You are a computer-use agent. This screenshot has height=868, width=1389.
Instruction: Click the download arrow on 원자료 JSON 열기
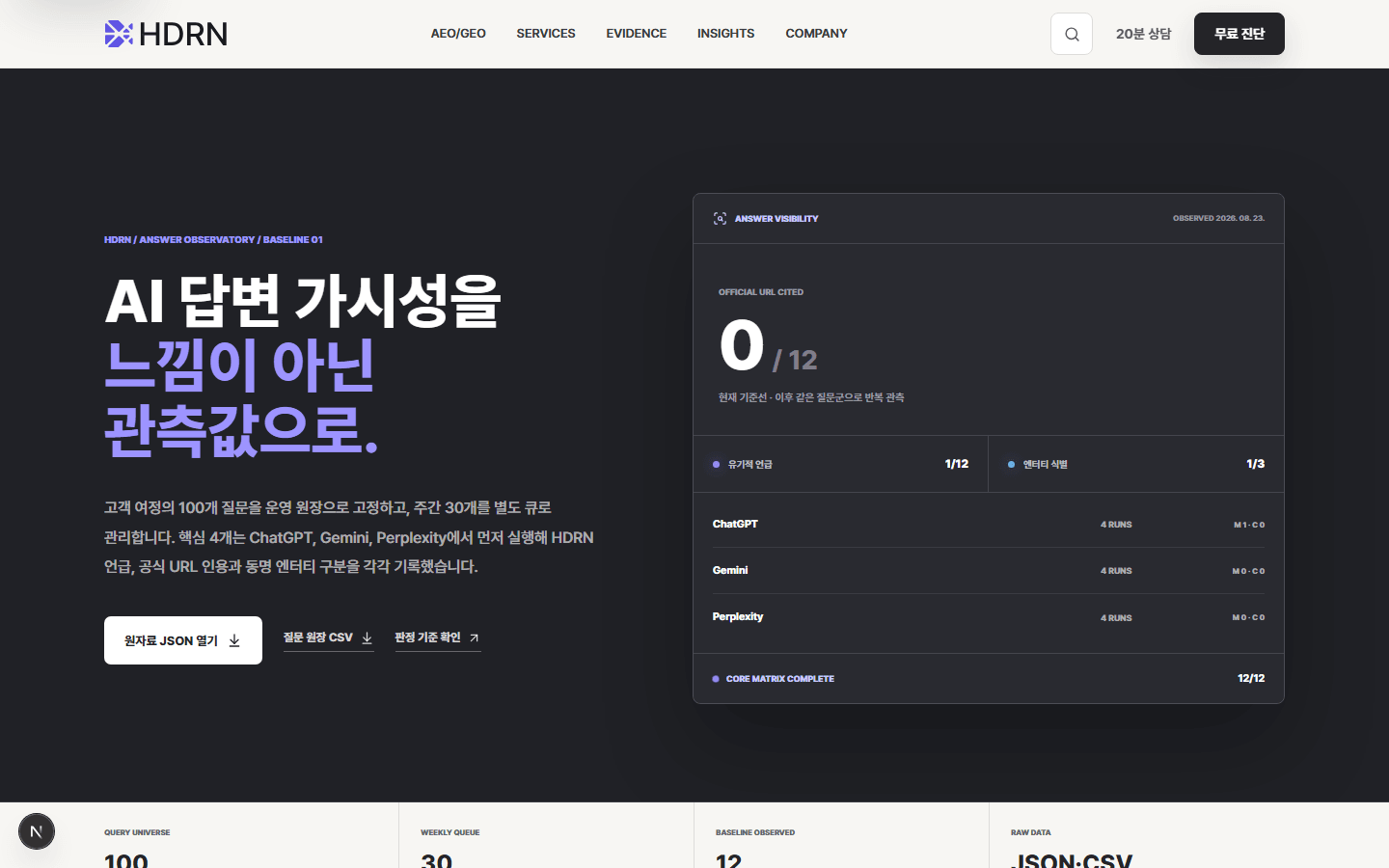pyautogui.click(x=234, y=640)
